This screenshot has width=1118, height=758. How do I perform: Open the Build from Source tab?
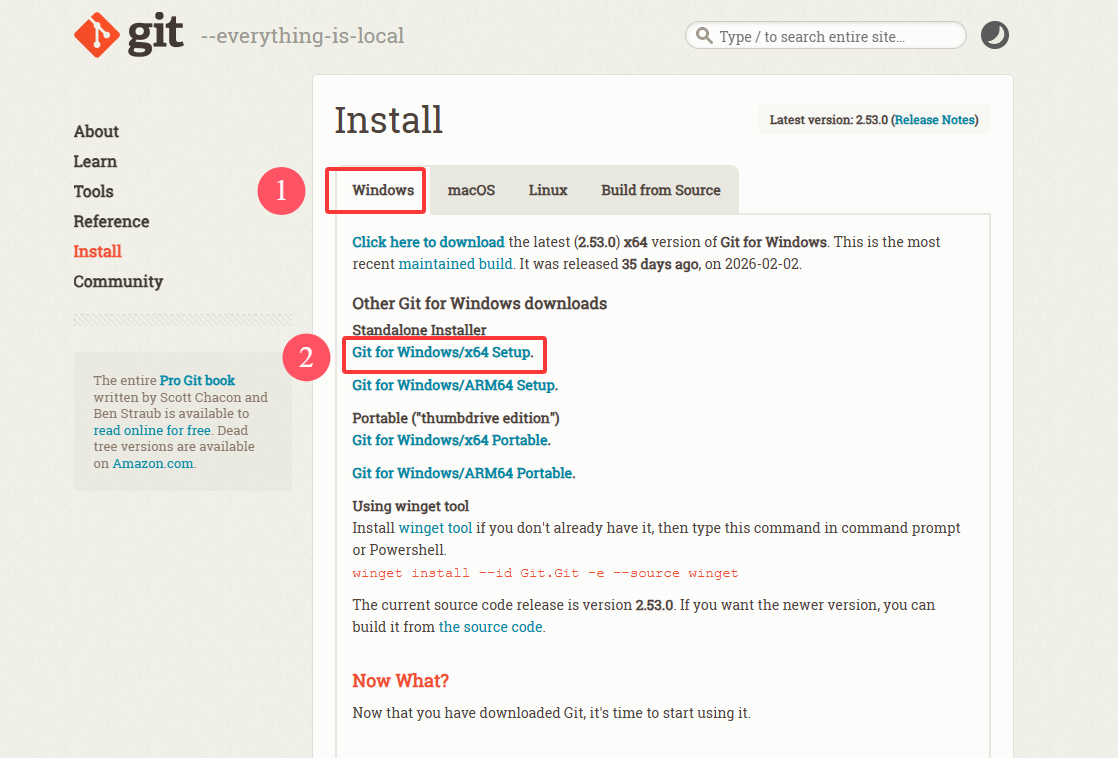pos(660,190)
